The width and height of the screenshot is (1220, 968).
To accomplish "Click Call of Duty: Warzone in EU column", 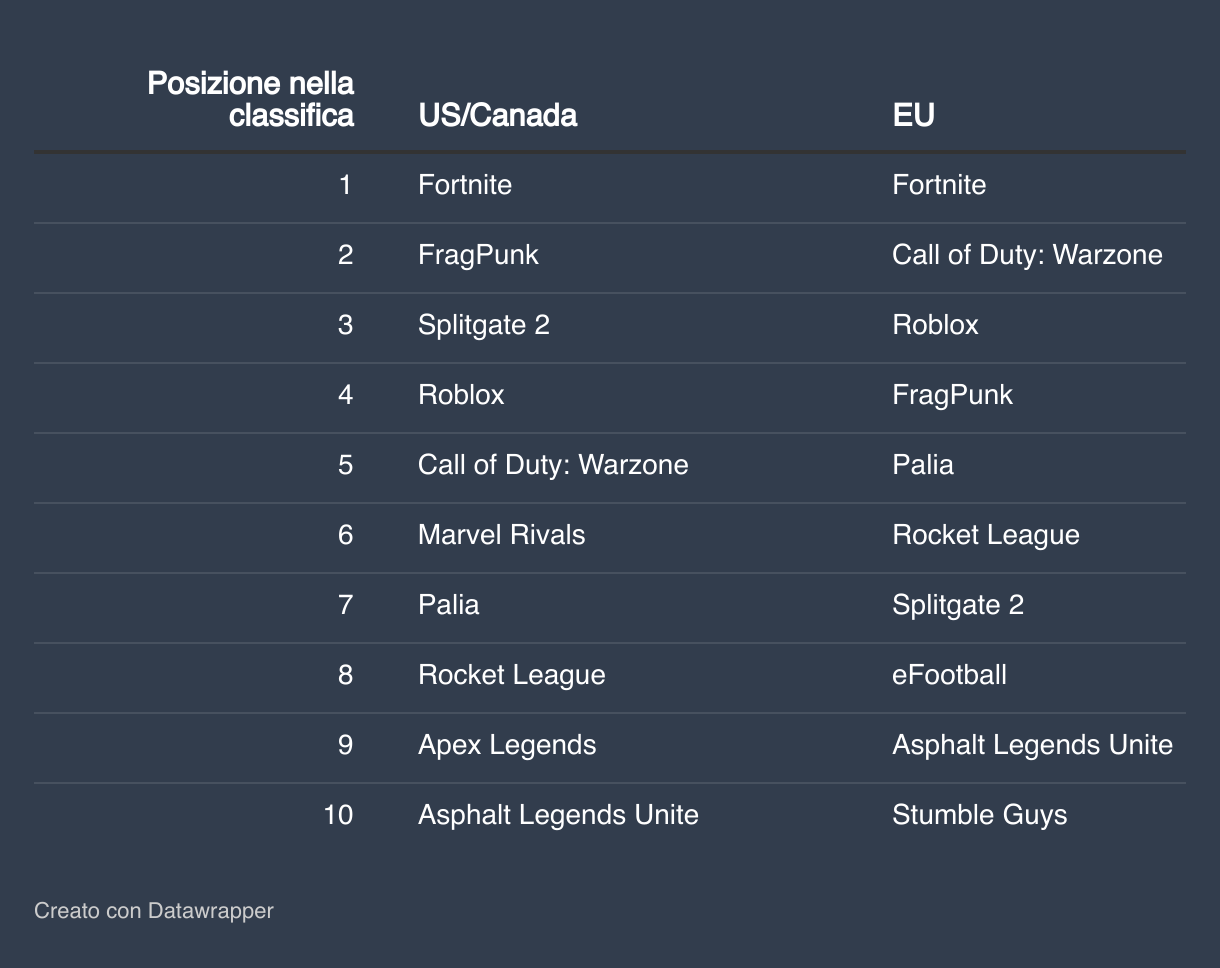I will pos(1027,255).
